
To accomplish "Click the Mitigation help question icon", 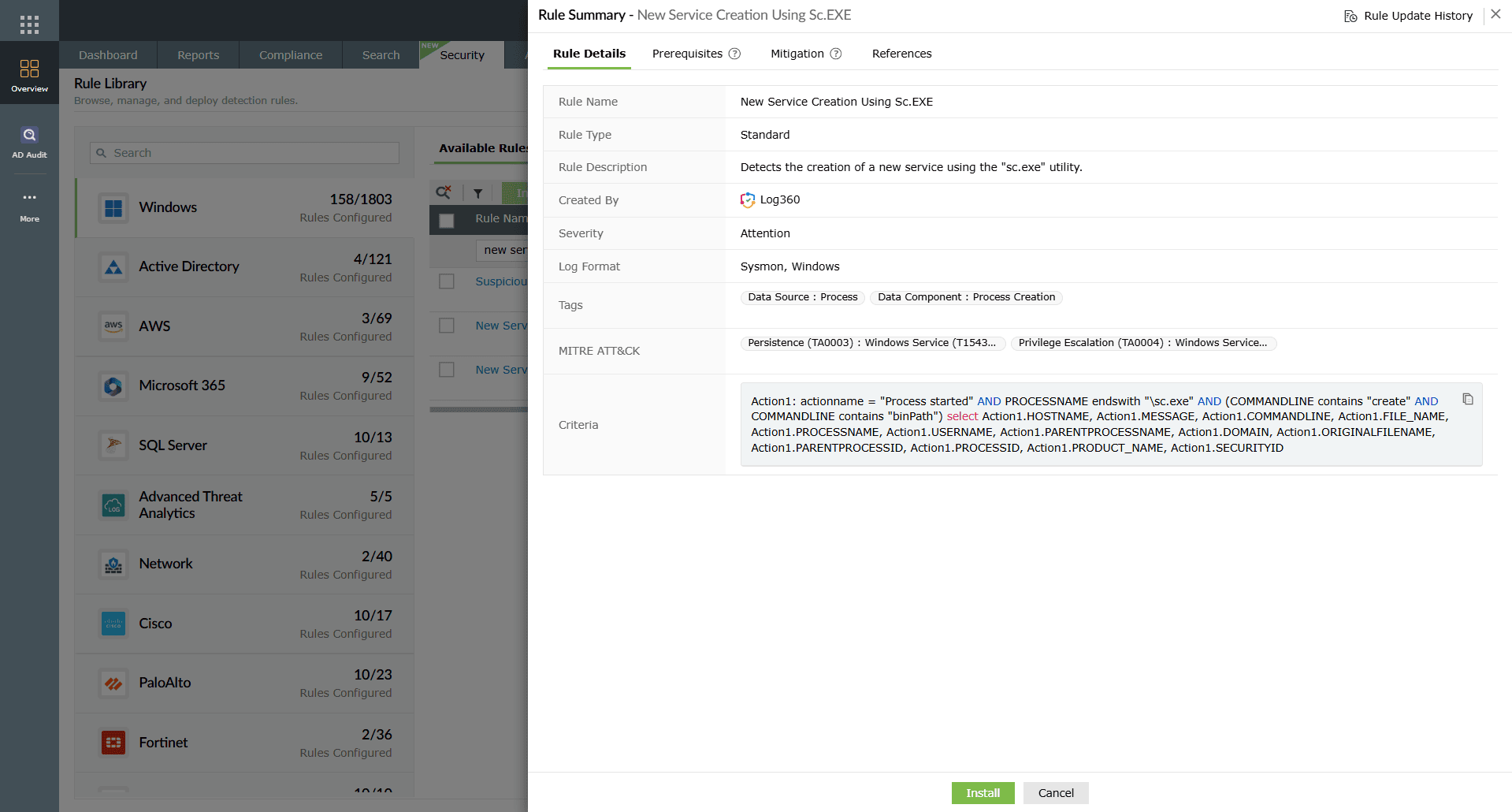I will [836, 54].
